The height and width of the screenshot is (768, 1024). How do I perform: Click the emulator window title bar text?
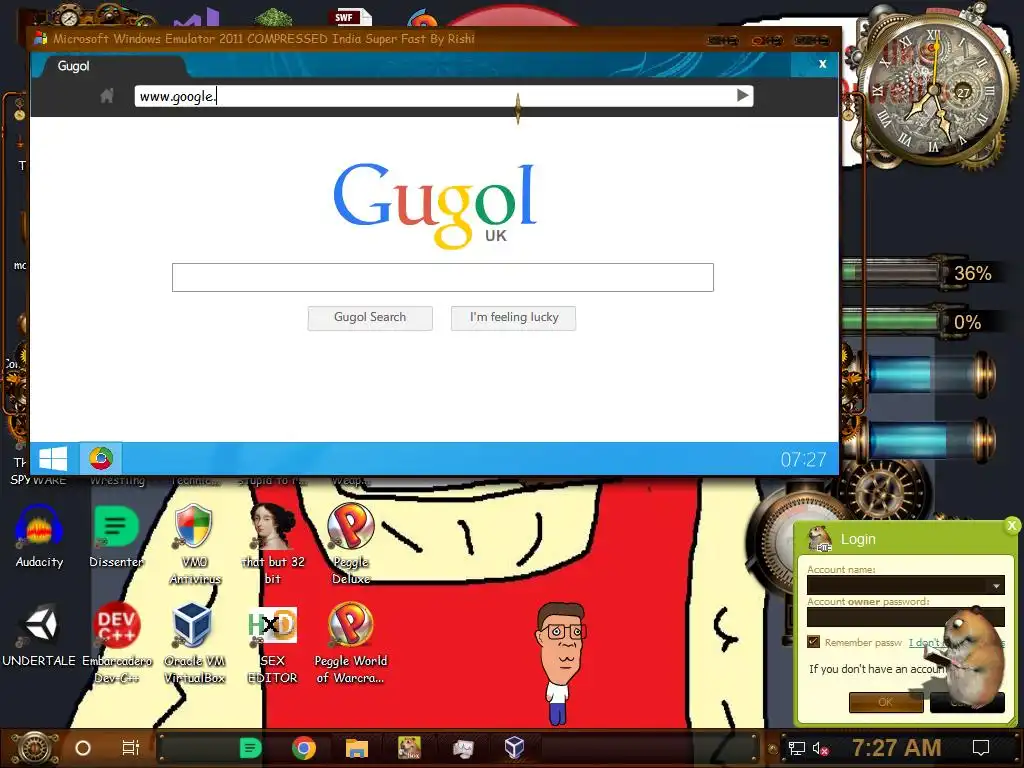pyautogui.click(x=264, y=39)
